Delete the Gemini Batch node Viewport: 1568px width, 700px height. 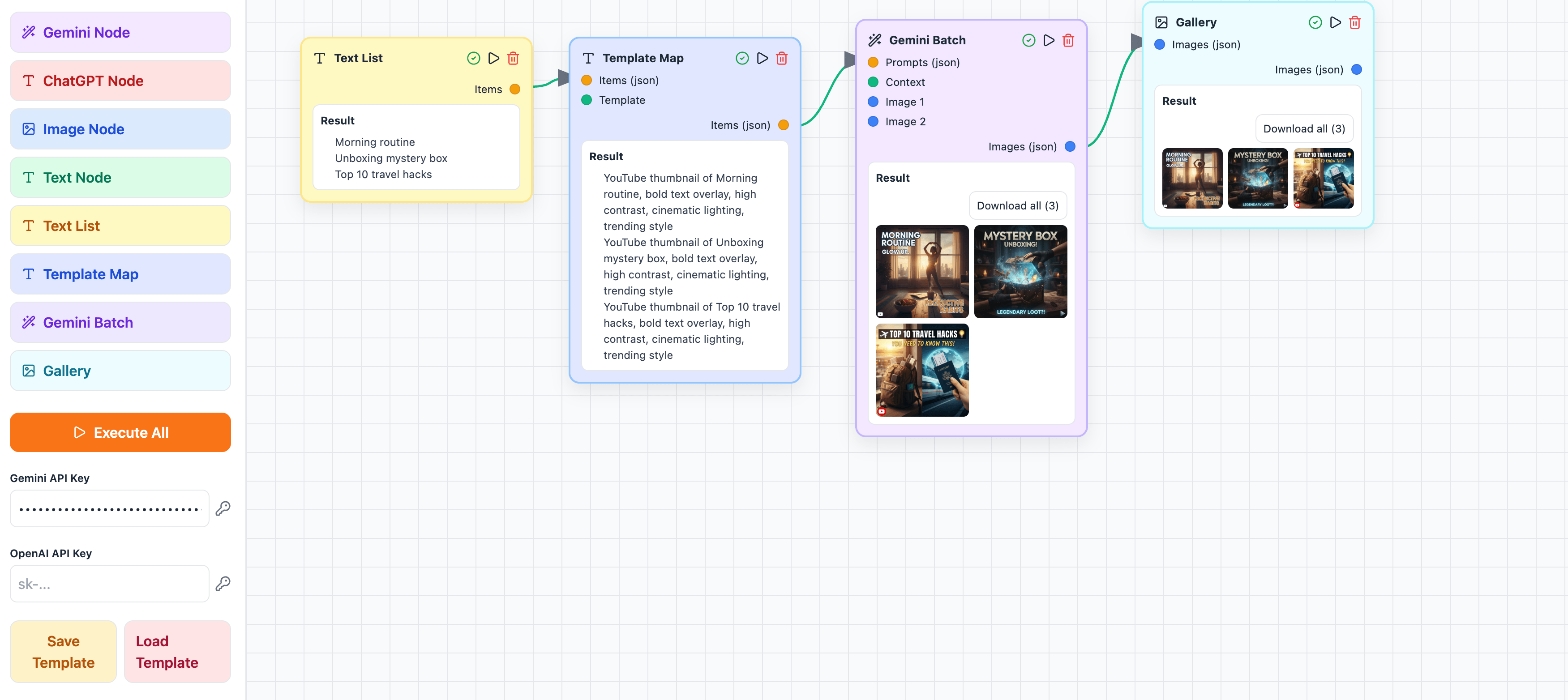point(1068,40)
